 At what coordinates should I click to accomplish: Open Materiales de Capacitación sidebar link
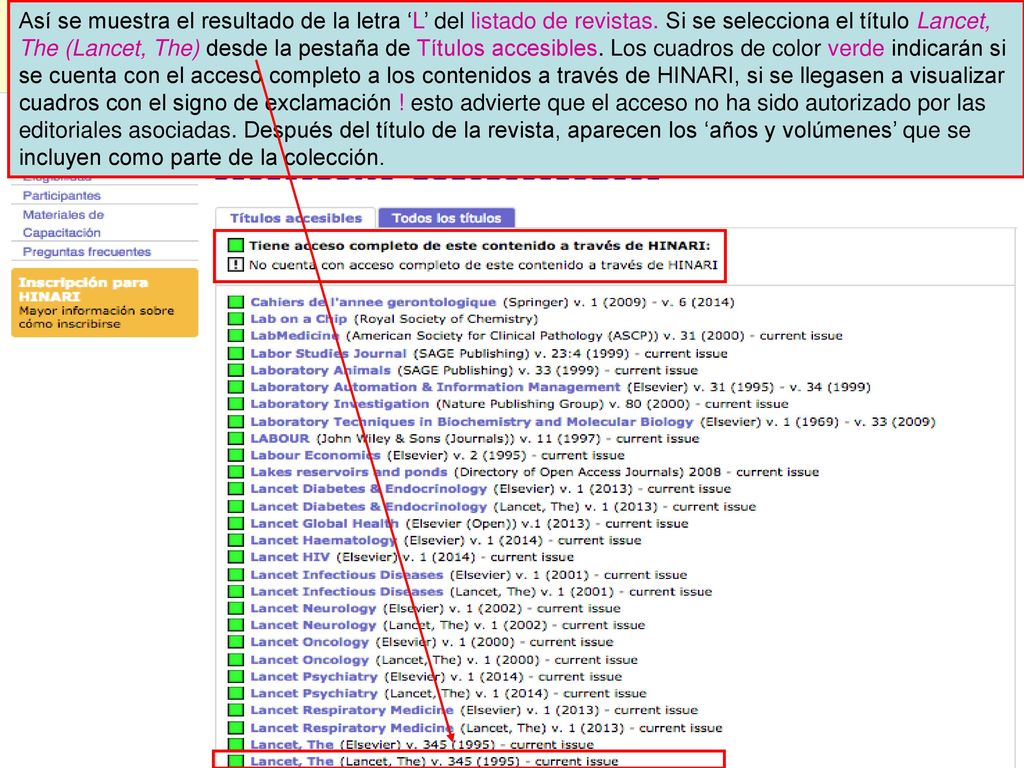pos(63,223)
